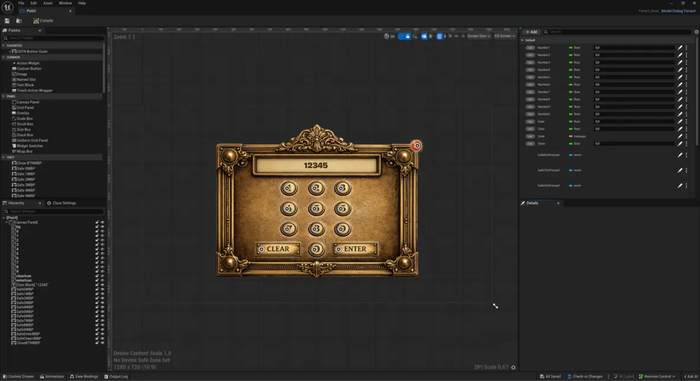Viewport: 700px width, 381px height.
Task: Switch to the Class Settings tab
Action: point(62,203)
